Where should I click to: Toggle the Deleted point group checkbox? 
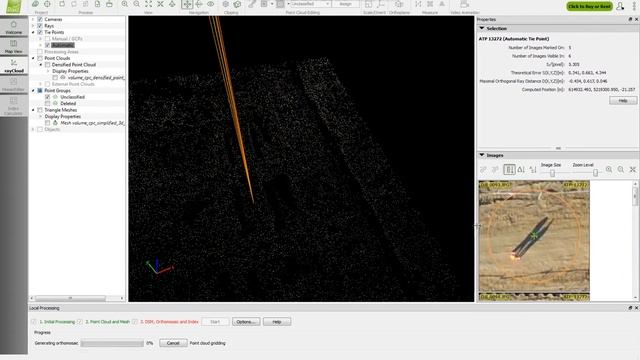47,104
